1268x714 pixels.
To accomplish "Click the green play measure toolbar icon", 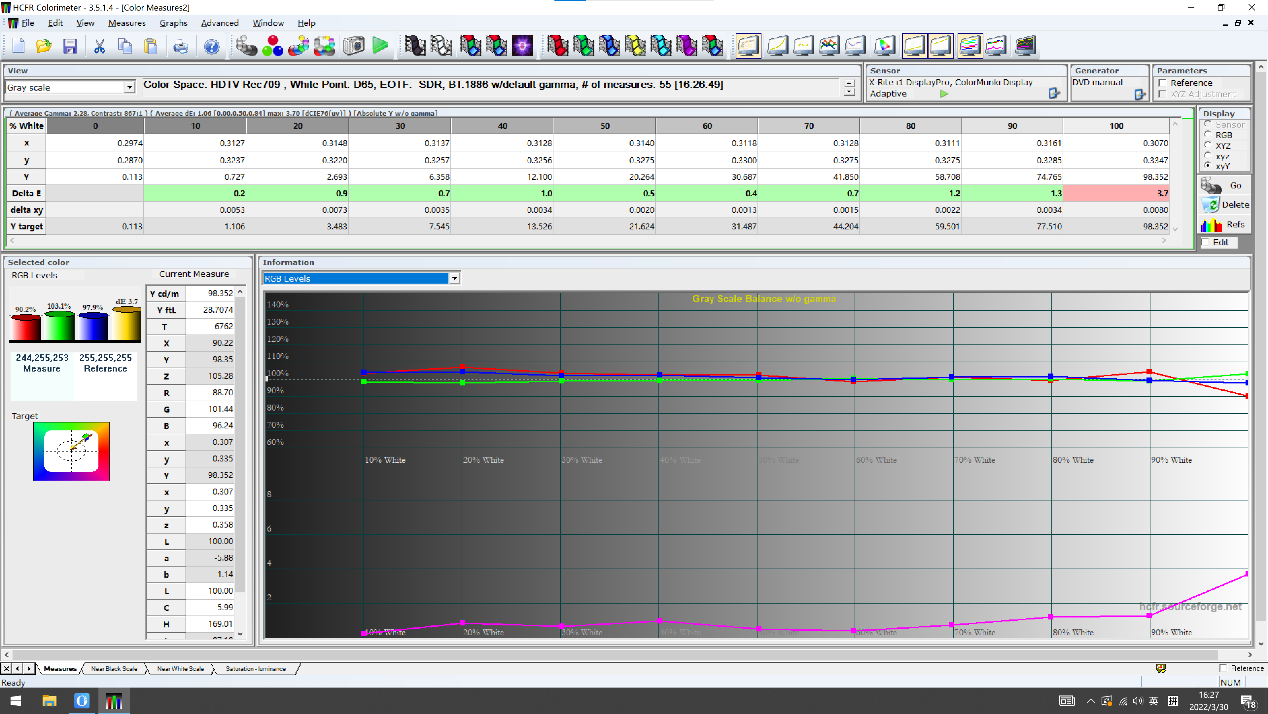I will (380, 45).
